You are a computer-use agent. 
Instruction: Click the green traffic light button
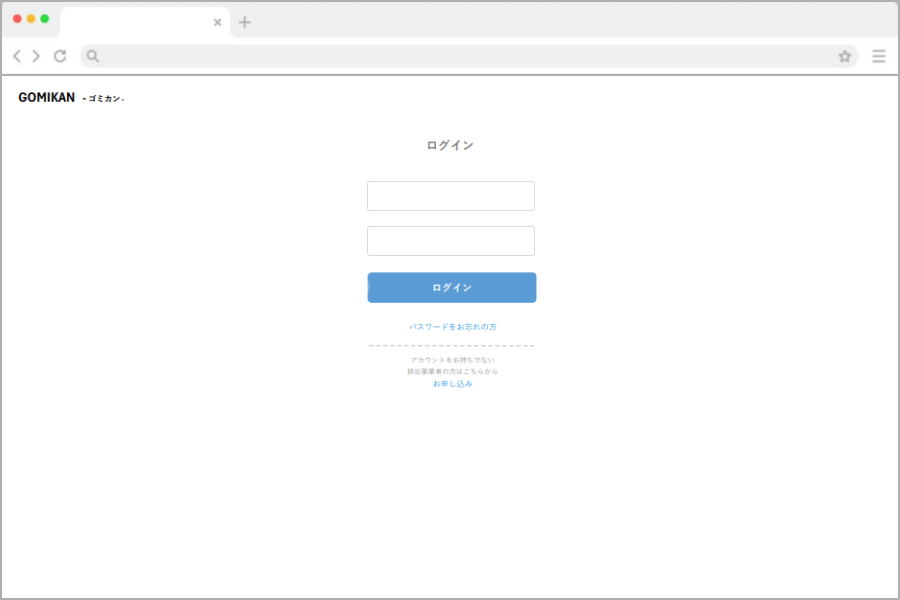(x=42, y=17)
